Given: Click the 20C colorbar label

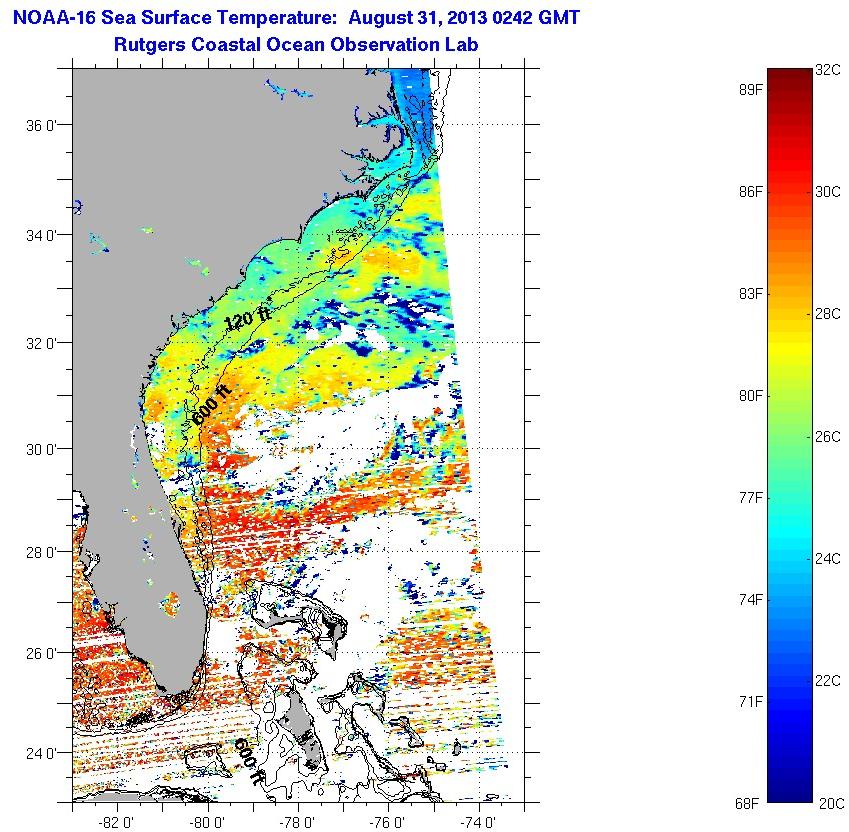Looking at the screenshot, I should point(831,804).
